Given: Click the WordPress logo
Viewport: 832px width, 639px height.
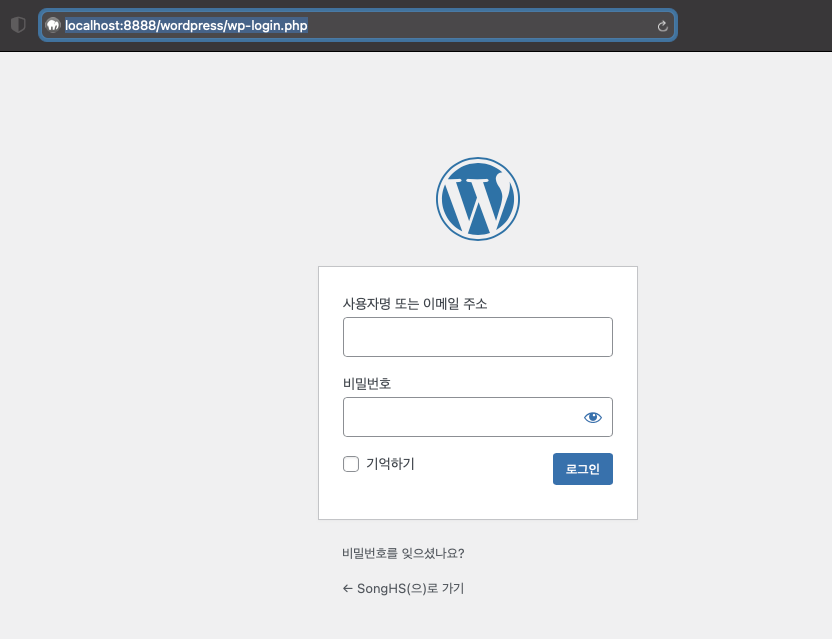Looking at the screenshot, I should [x=478, y=199].
